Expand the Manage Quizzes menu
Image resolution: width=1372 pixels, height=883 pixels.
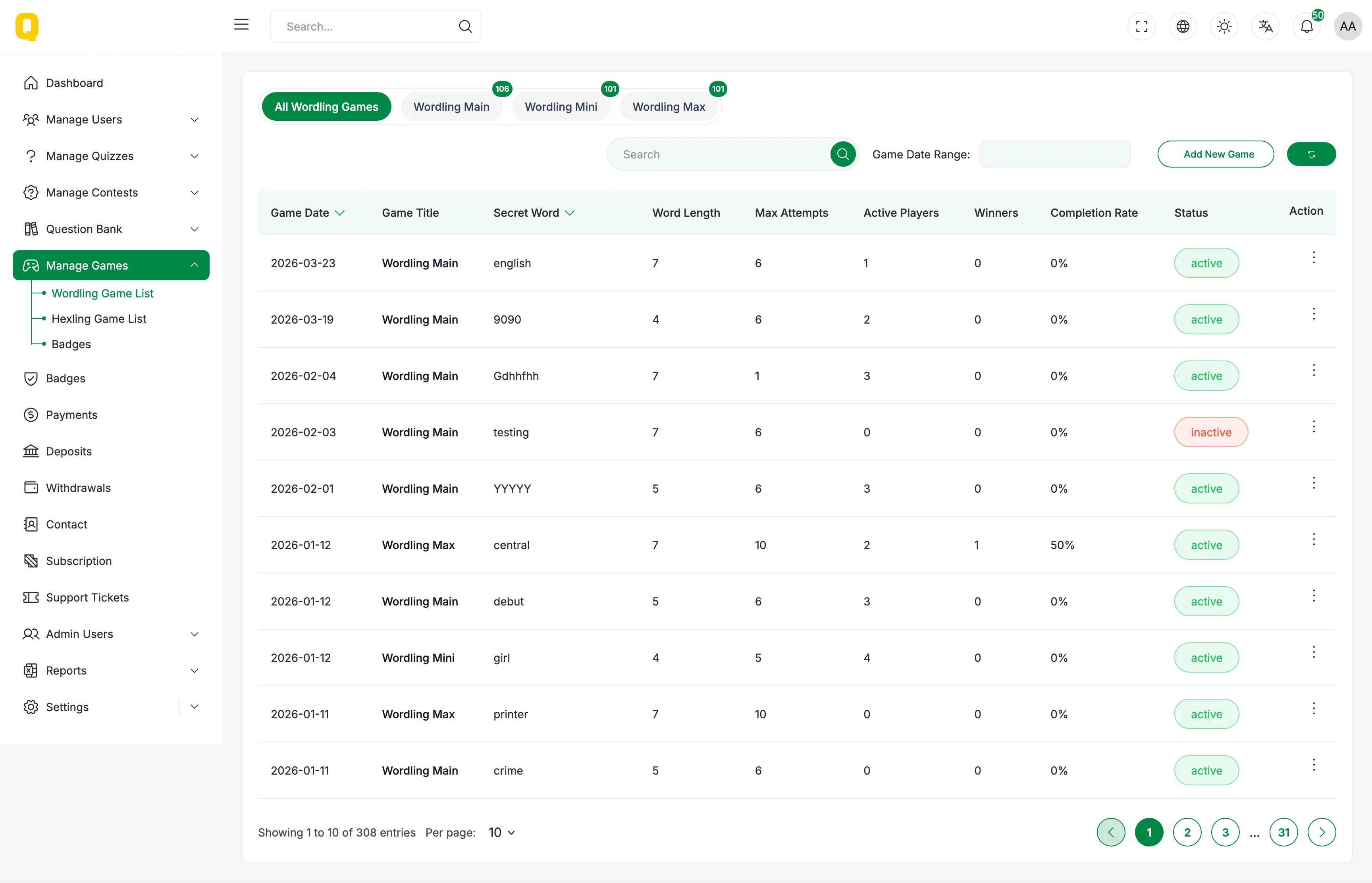point(195,156)
